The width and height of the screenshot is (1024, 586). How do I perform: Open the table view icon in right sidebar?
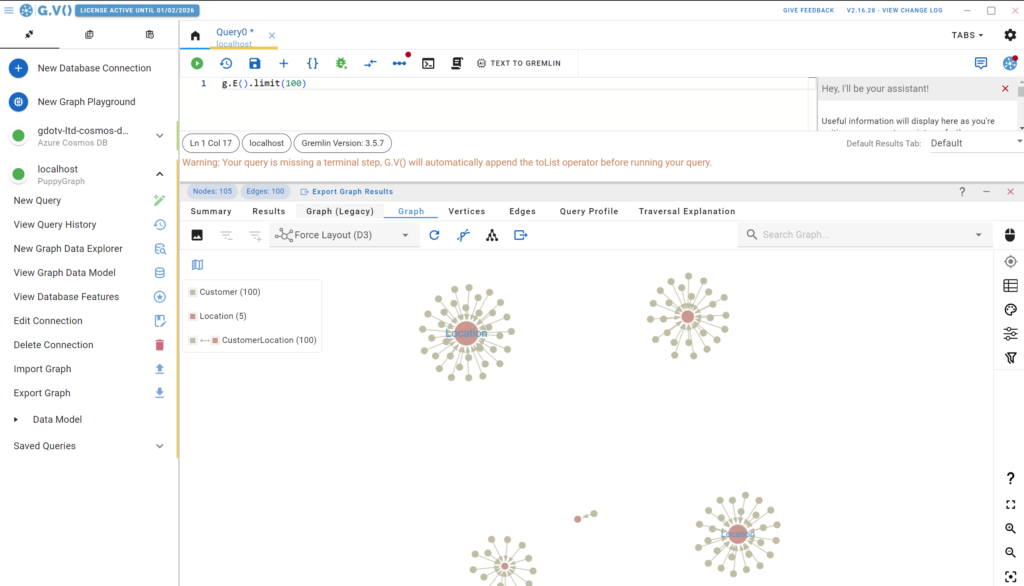pos(1010,285)
